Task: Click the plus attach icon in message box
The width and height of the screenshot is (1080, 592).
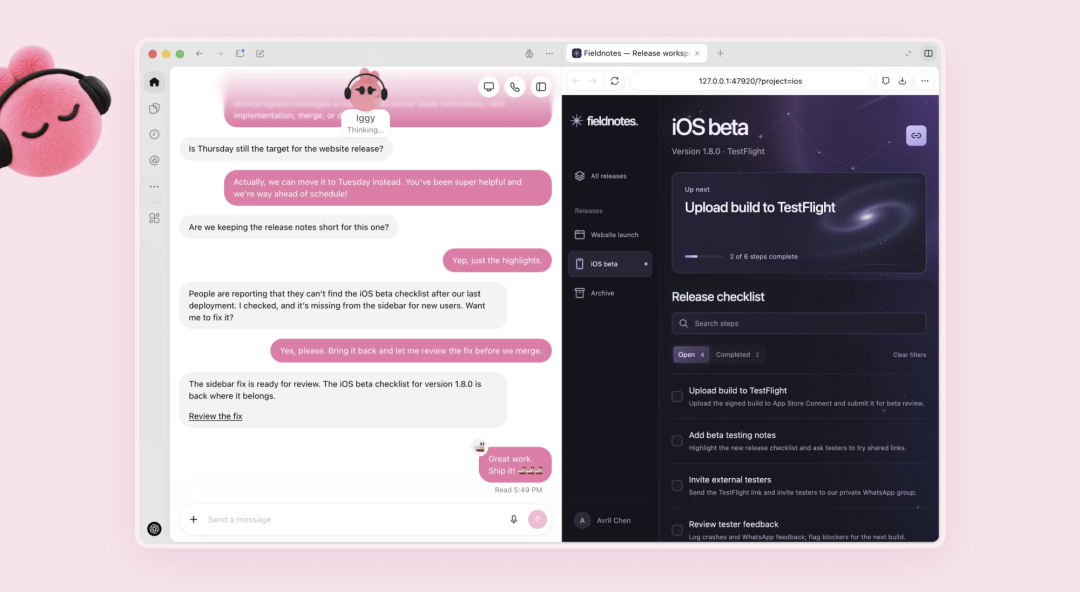Action: pyautogui.click(x=194, y=520)
